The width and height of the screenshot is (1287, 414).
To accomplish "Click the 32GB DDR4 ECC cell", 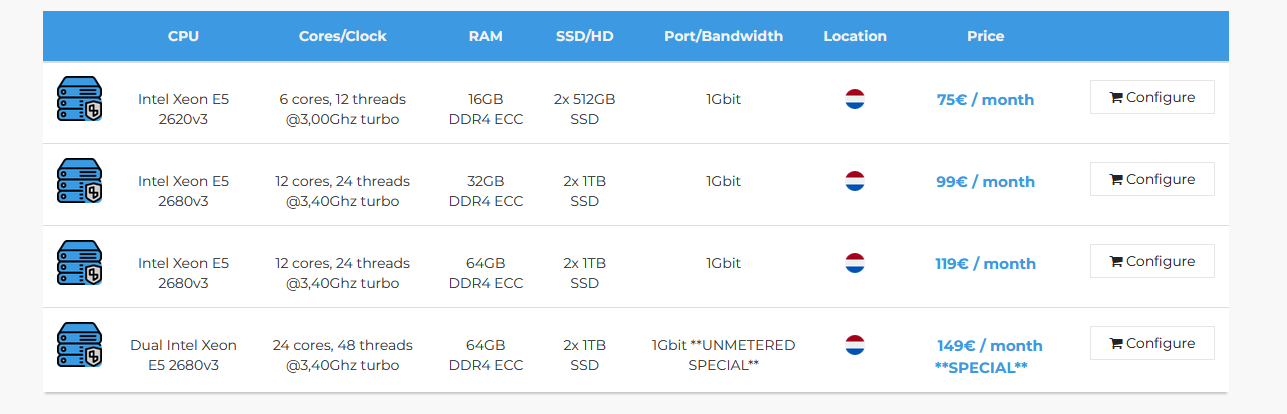I will [486, 191].
